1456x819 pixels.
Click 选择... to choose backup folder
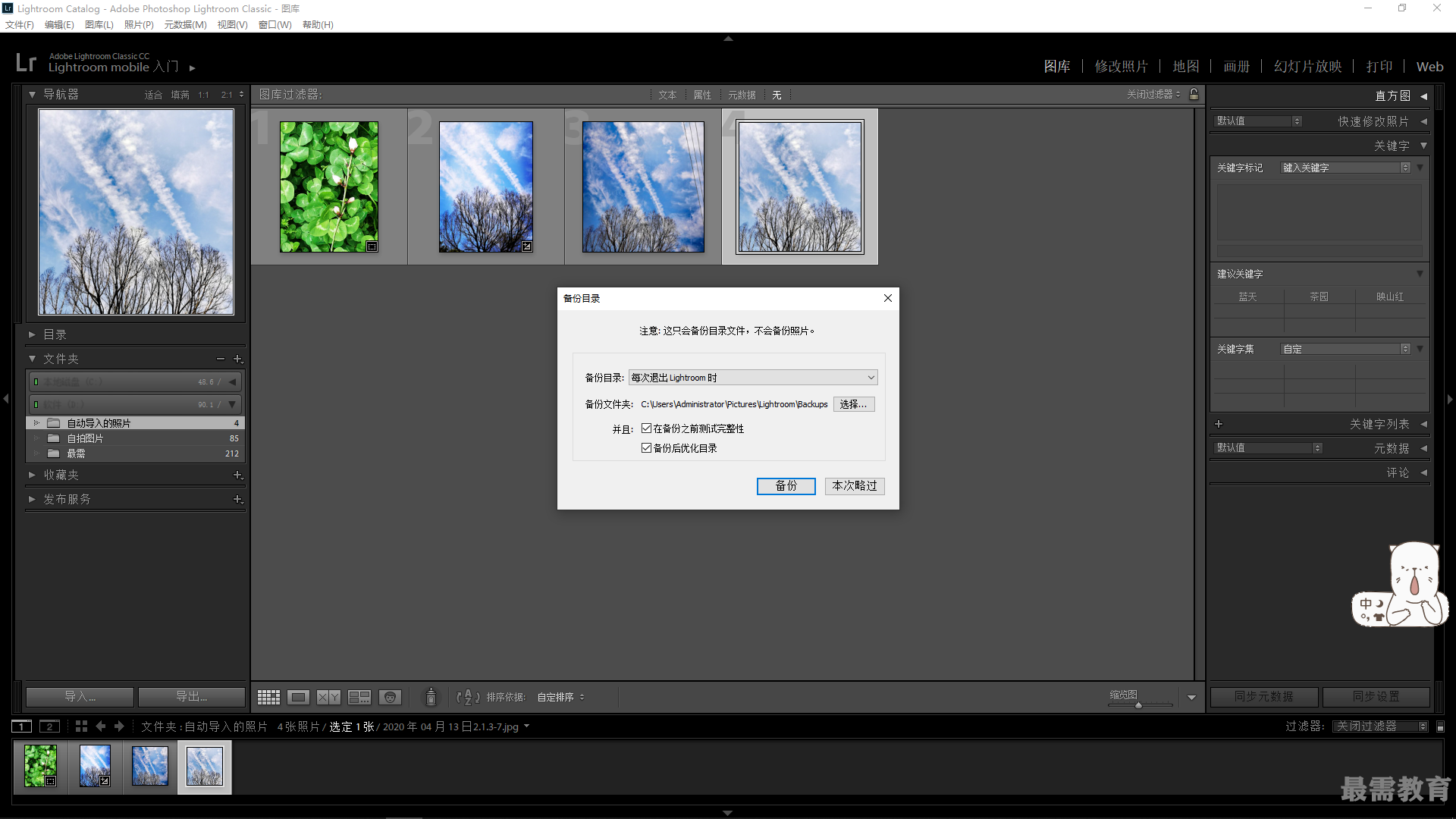[854, 404]
